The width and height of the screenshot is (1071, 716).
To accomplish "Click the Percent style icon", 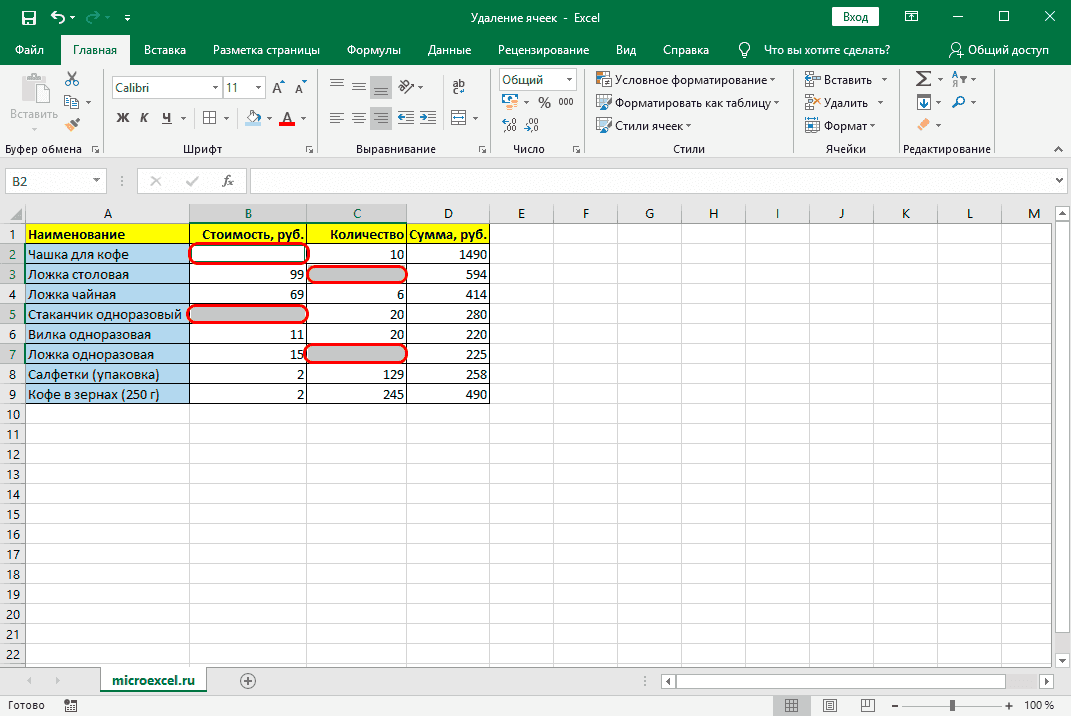I will tap(544, 102).
